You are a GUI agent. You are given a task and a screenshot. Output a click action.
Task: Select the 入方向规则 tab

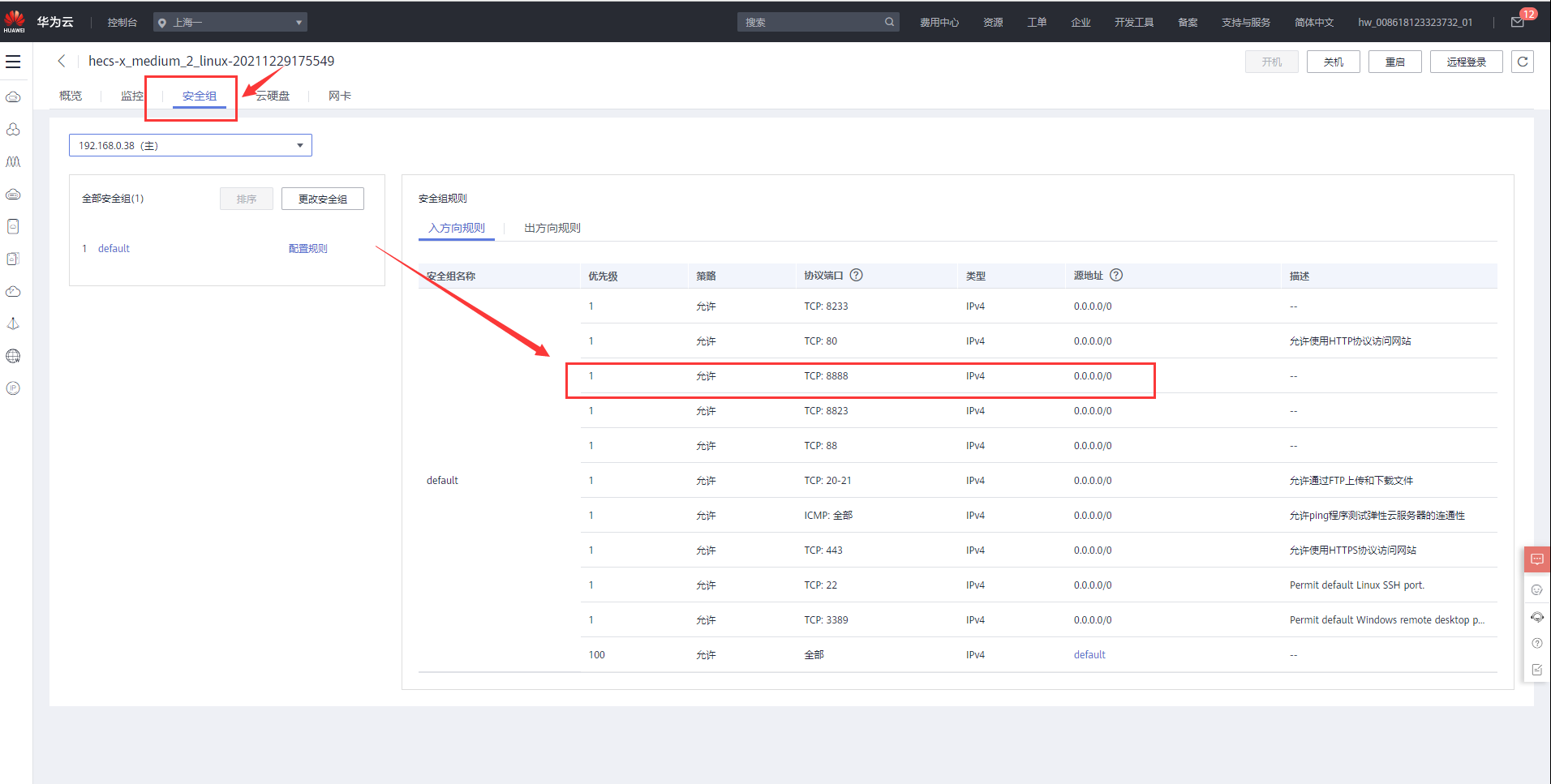point(457,228)
